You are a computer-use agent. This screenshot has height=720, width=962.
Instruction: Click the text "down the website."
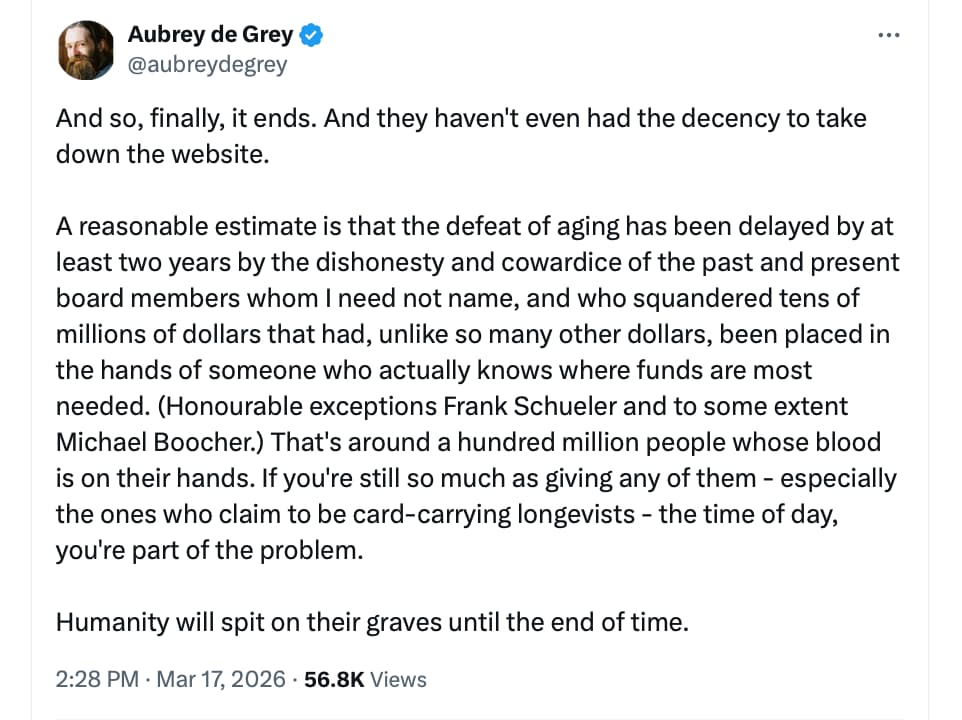pos(163,155)
